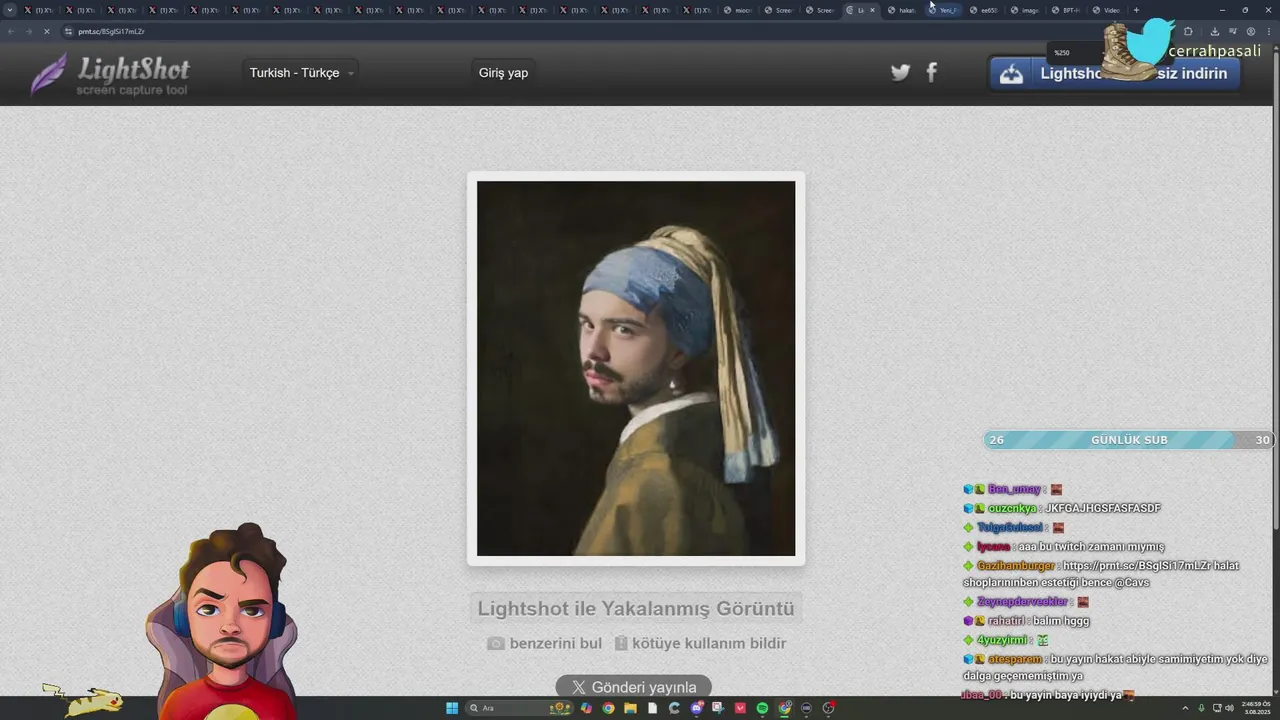The width and height of the screenshot is (1280, 720).
Task: Click kötüye kullanım bildir report link
Action: click(x=700, y=643)
